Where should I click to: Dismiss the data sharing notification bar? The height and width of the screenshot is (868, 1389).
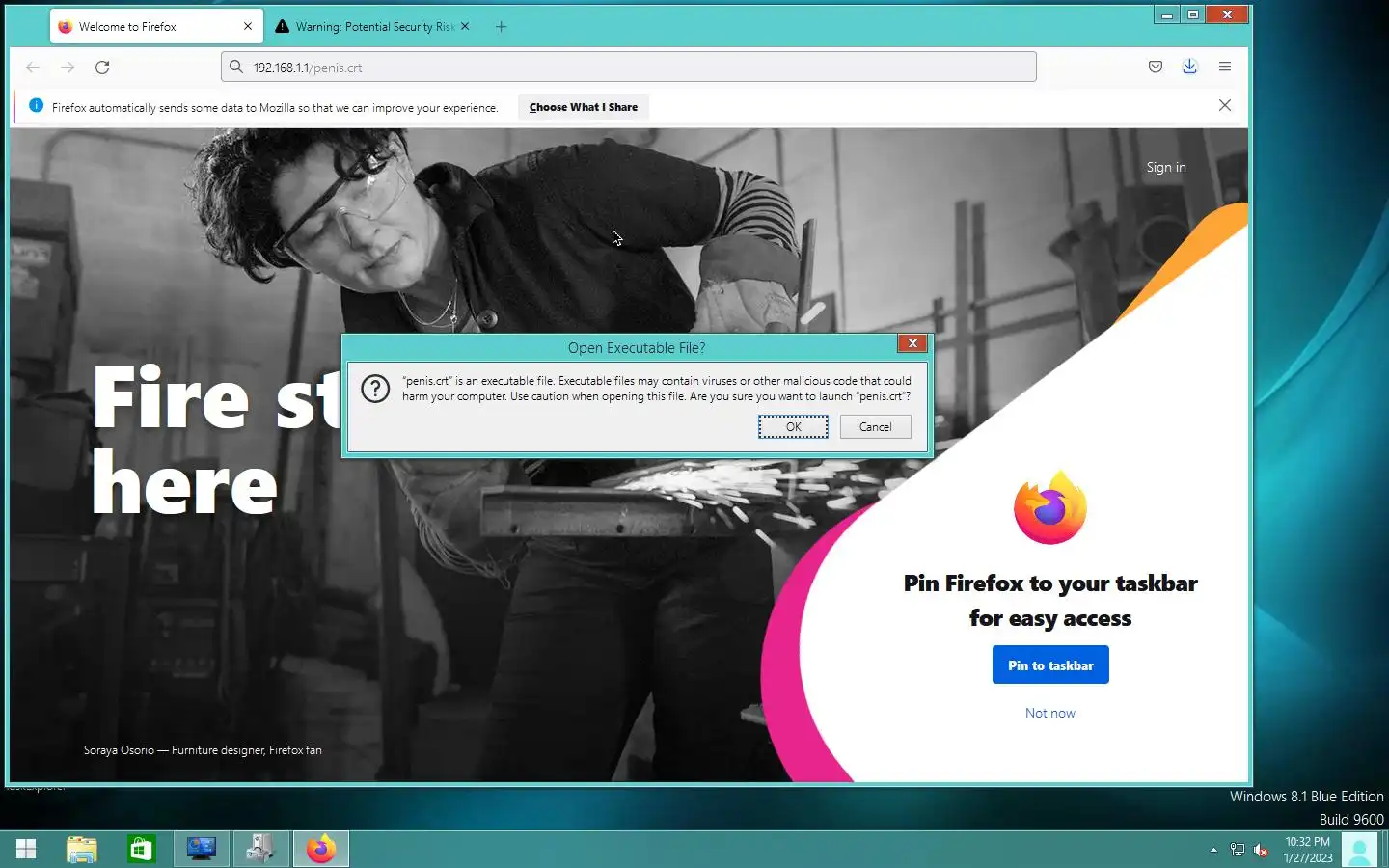tap(1225, 105)
